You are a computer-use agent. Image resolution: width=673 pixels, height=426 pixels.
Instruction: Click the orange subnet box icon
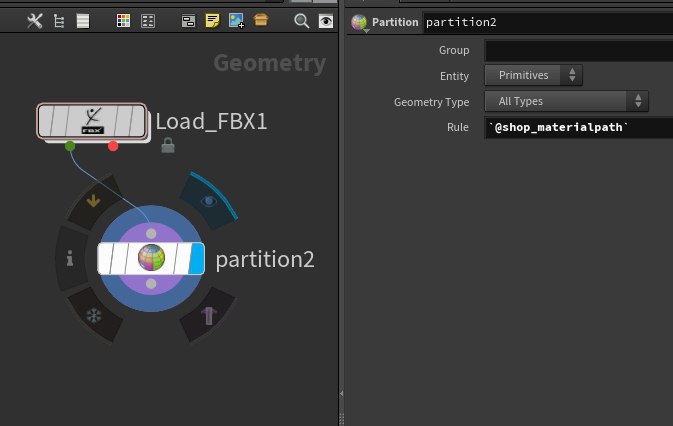[261, 19]
